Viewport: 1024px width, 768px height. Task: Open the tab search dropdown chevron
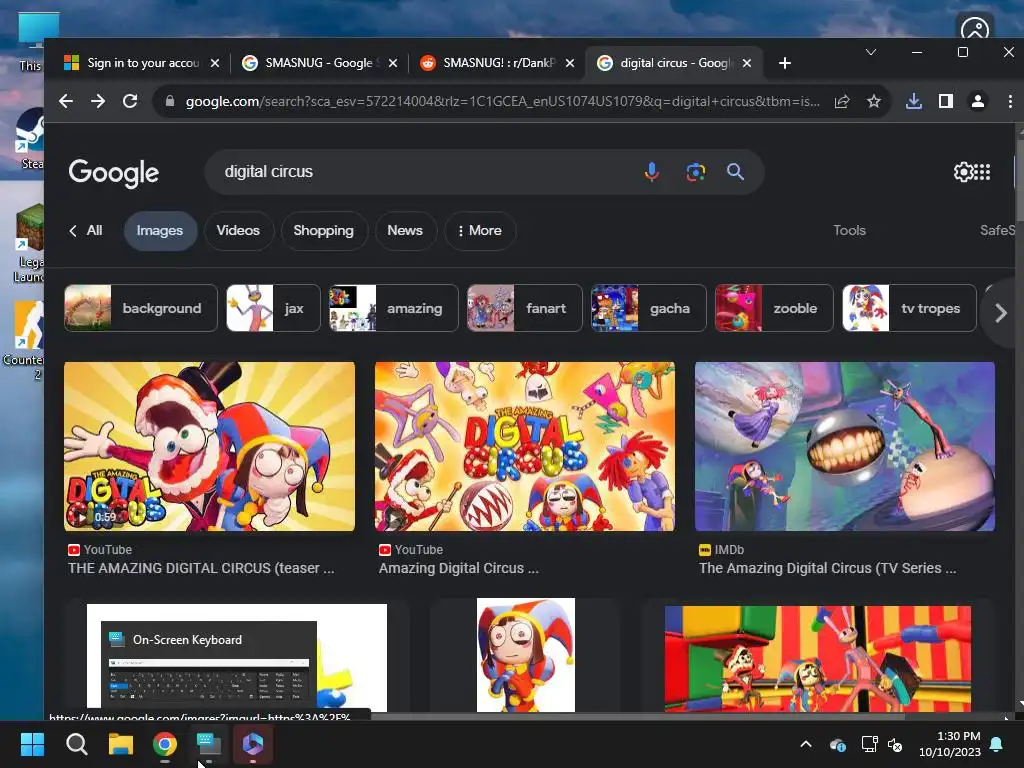871,52
